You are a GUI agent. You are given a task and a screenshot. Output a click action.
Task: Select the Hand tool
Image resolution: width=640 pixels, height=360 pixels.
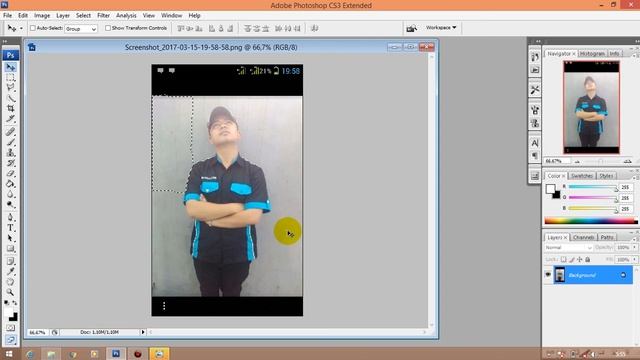pyautogui.click(x=11, y=282)
